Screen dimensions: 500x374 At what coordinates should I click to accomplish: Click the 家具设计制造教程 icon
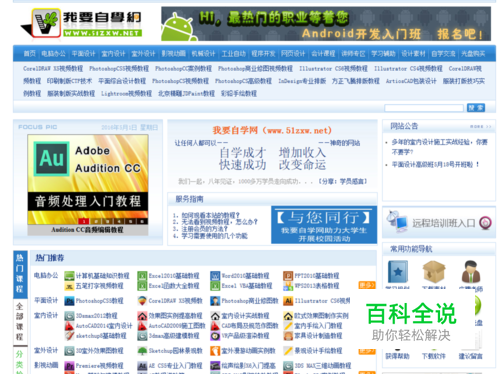point(288,336)
